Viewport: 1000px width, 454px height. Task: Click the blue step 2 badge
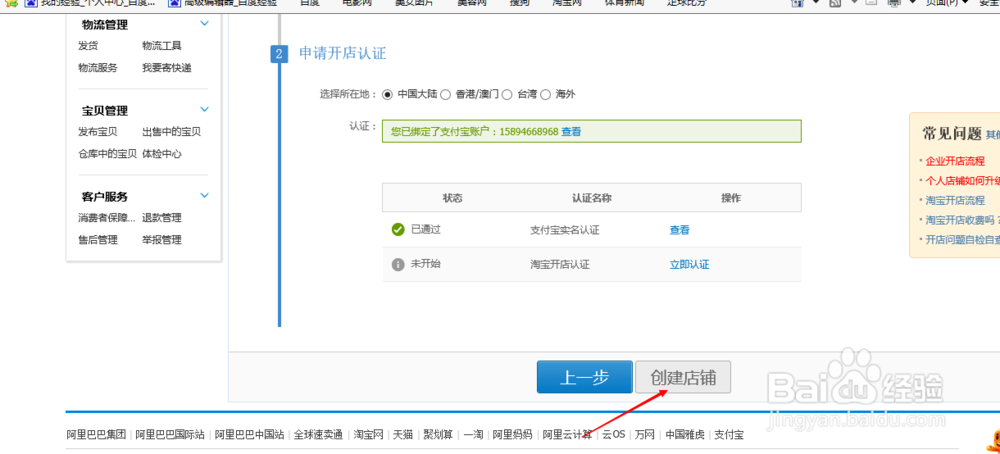(279, 54)
